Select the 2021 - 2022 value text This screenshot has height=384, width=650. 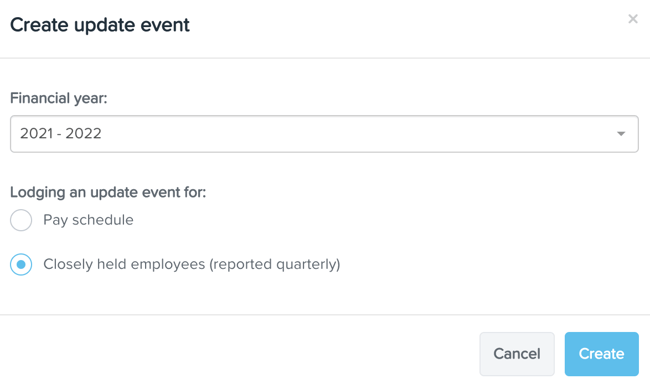click(61, 134)
